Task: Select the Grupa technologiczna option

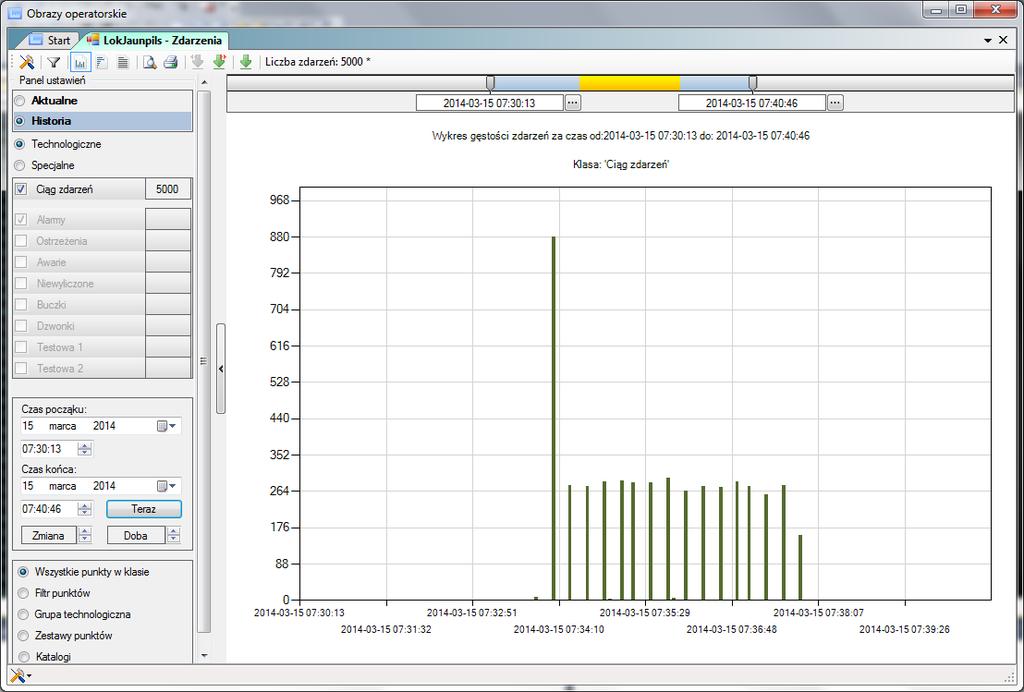Action: point(24,614)
